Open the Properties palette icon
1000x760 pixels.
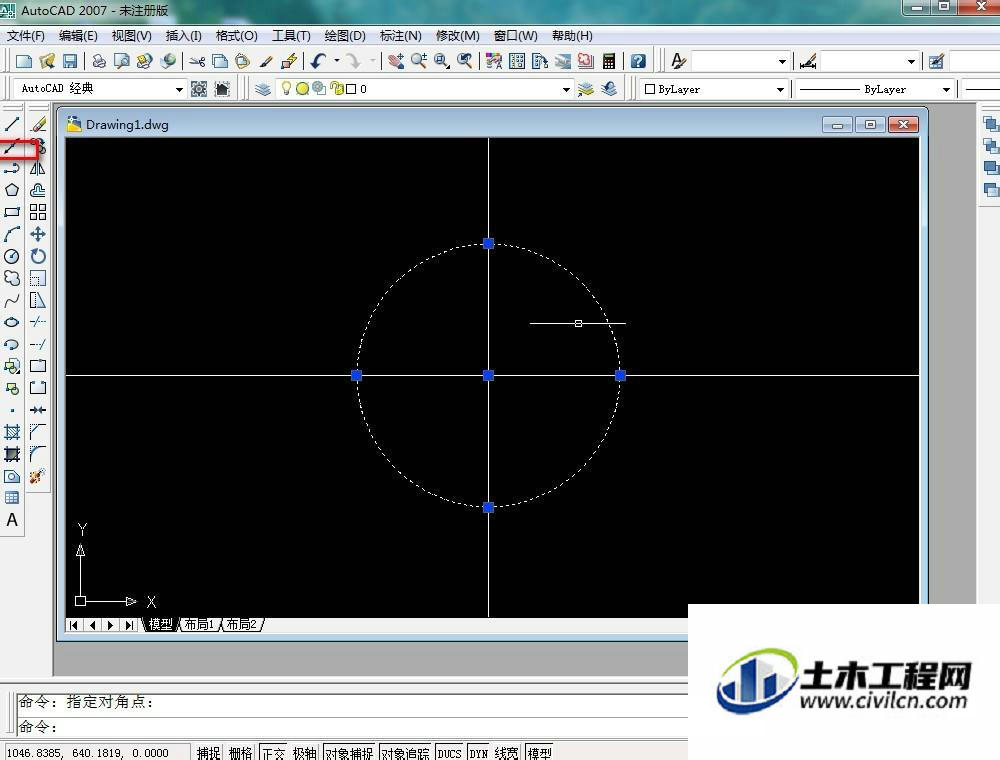(494, 61)
